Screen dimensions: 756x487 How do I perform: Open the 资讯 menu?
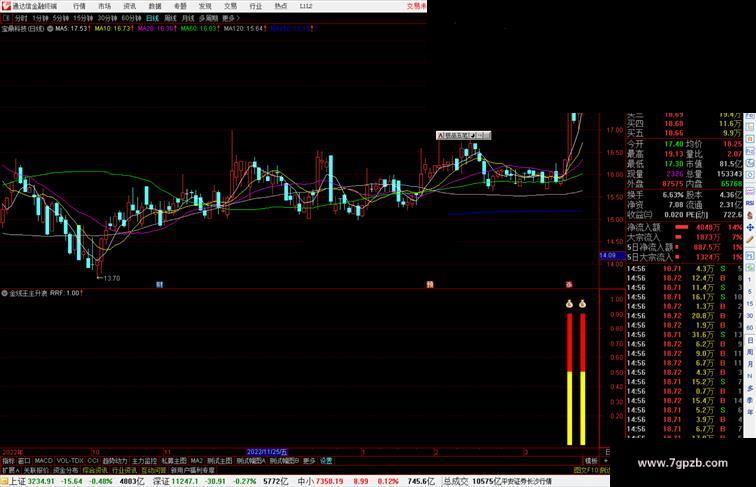pyautogui.click(x=129, y=6)
